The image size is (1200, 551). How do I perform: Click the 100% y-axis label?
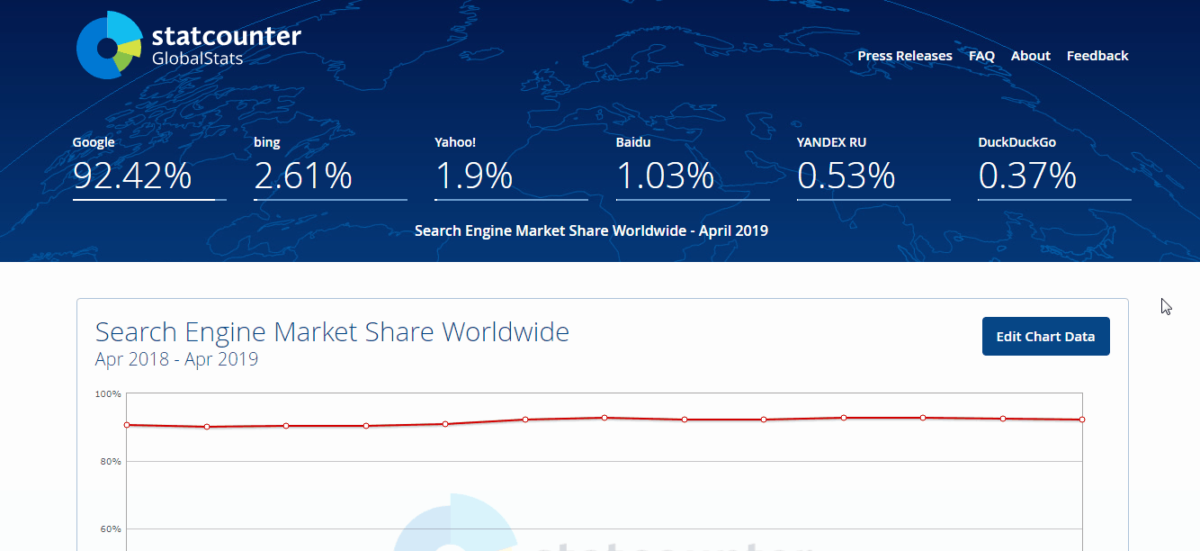108,394
